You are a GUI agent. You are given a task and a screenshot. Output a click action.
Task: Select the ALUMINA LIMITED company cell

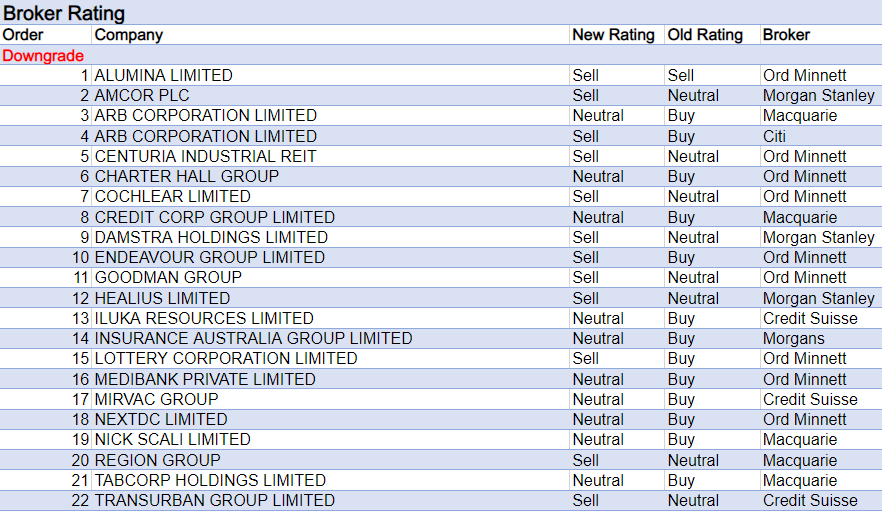click(x=163, y=75)
